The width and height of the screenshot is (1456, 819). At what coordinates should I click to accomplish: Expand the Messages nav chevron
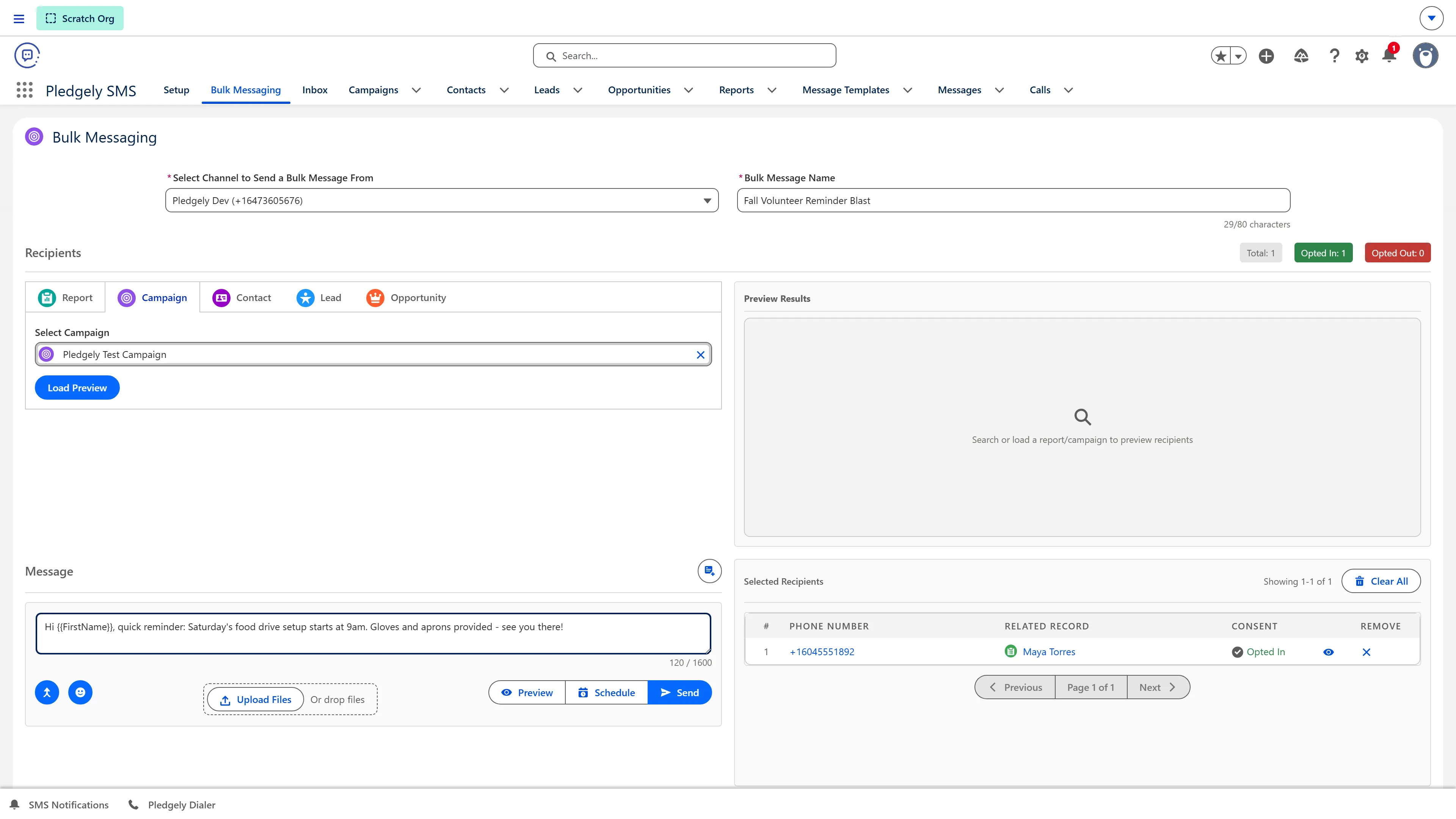point(999,90)
